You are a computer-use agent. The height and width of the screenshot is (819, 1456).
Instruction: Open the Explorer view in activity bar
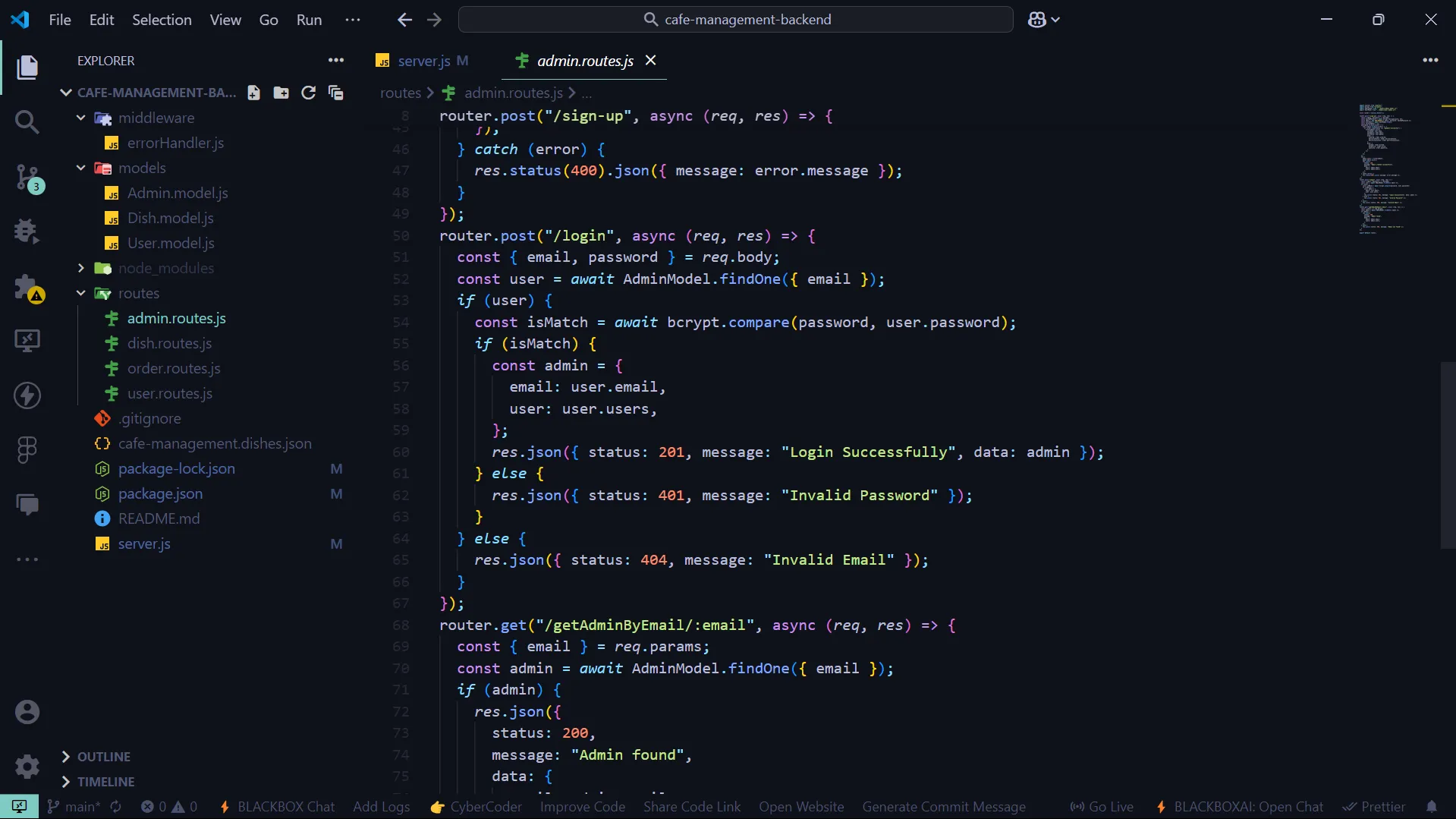tap(27, 67)
